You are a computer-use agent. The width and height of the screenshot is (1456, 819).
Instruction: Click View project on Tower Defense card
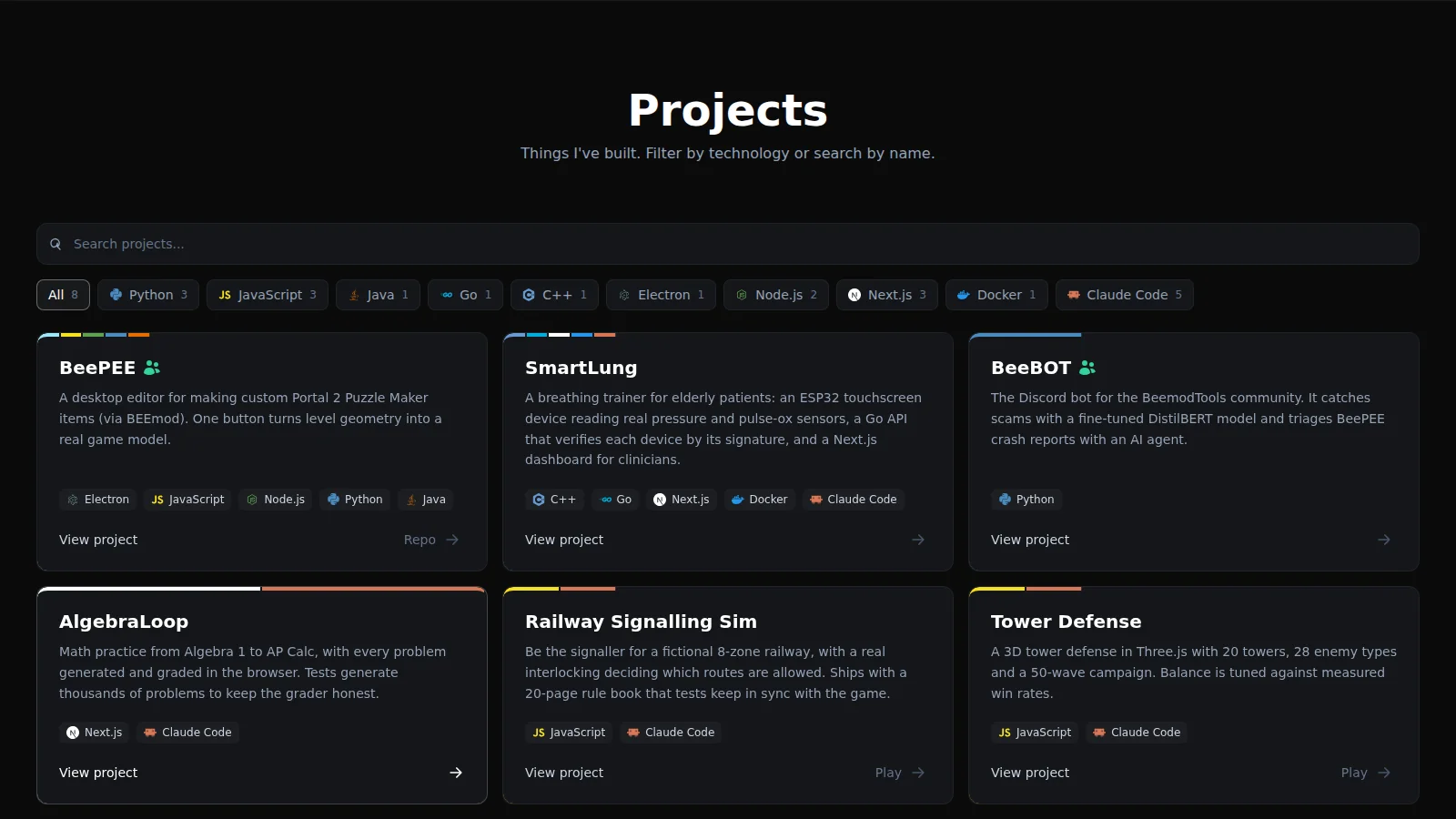[x=1030, y=773]
